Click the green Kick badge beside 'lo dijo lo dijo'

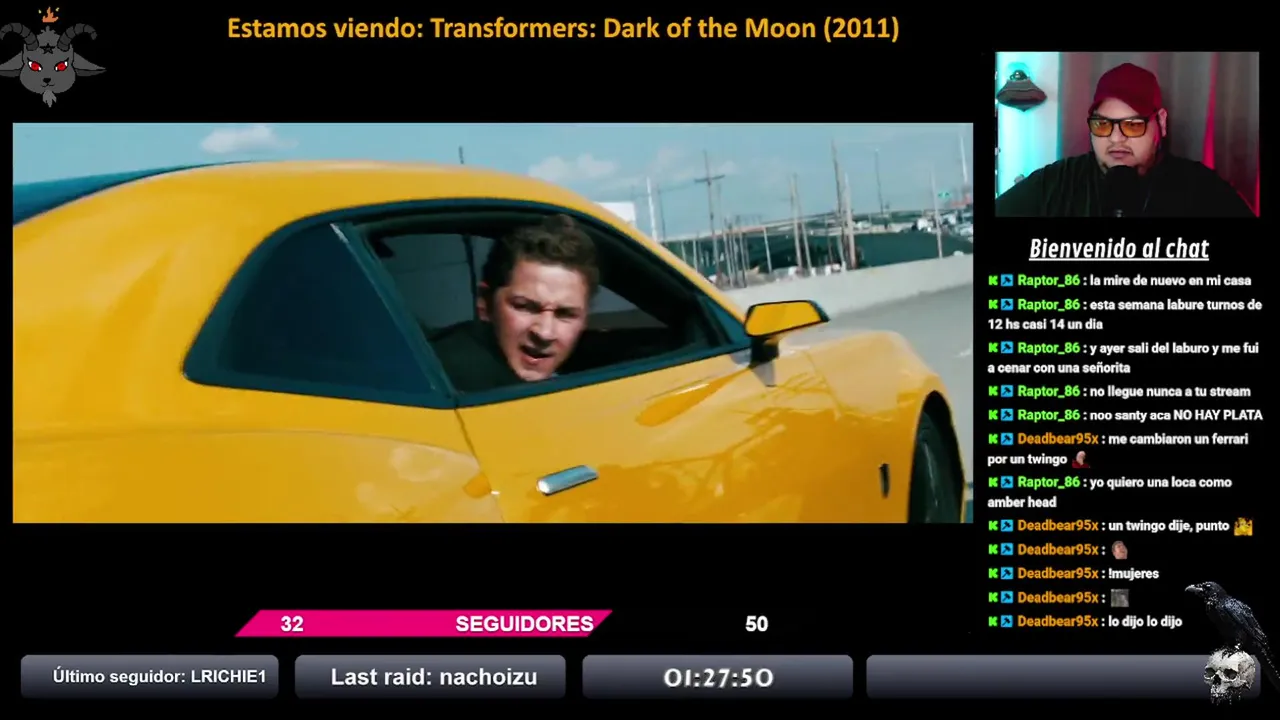(x=993, y=622)
